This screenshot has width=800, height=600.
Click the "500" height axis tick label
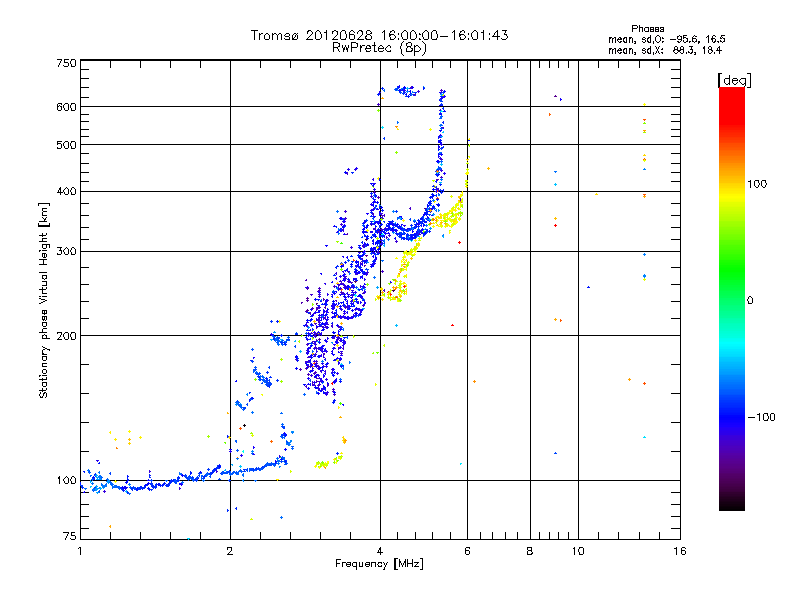pos(67,145)
